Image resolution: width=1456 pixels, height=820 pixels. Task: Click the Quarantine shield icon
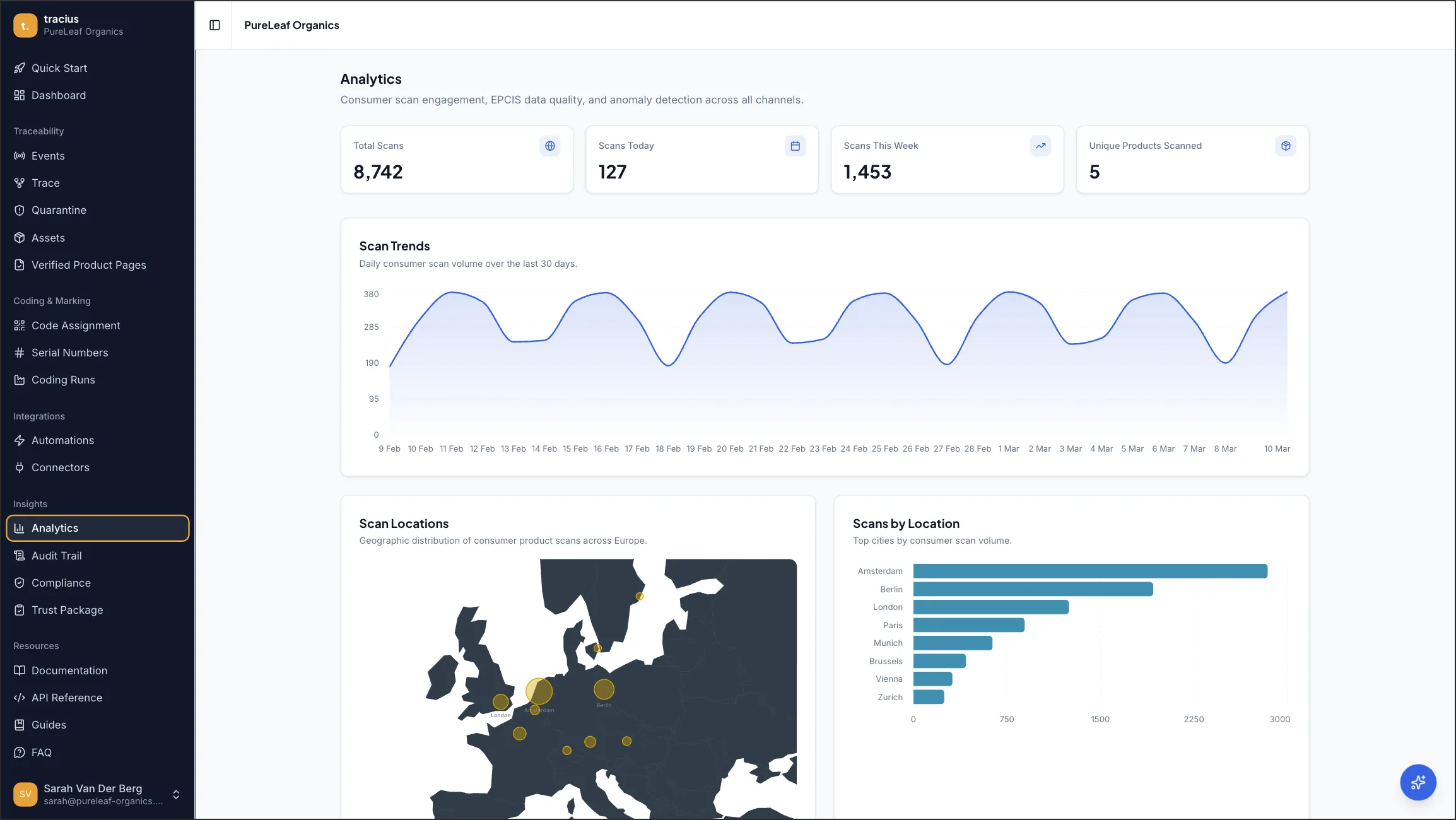[x=20, y=210]
